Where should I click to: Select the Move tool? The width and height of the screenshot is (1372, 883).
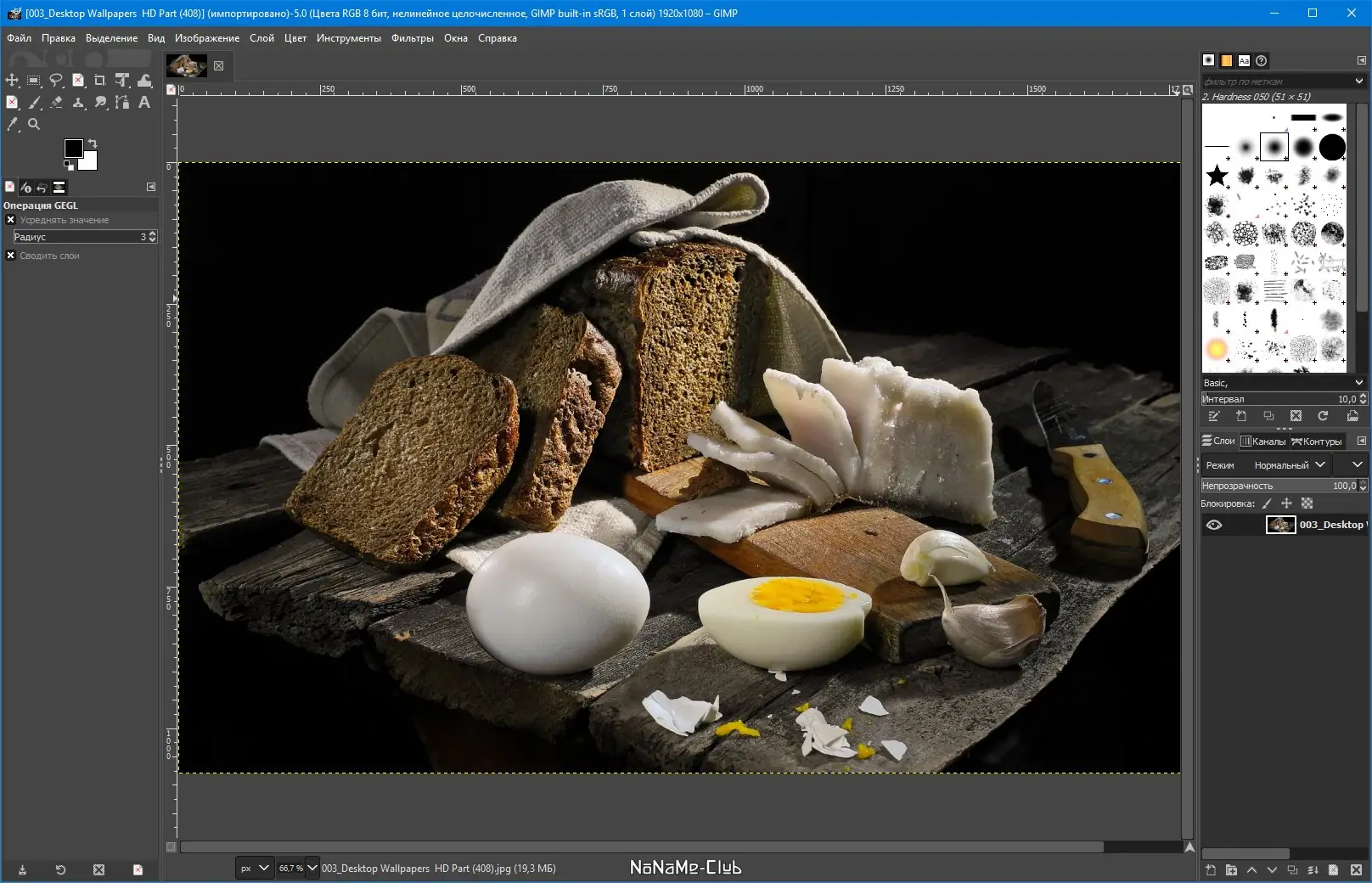(x=12, y=80)
